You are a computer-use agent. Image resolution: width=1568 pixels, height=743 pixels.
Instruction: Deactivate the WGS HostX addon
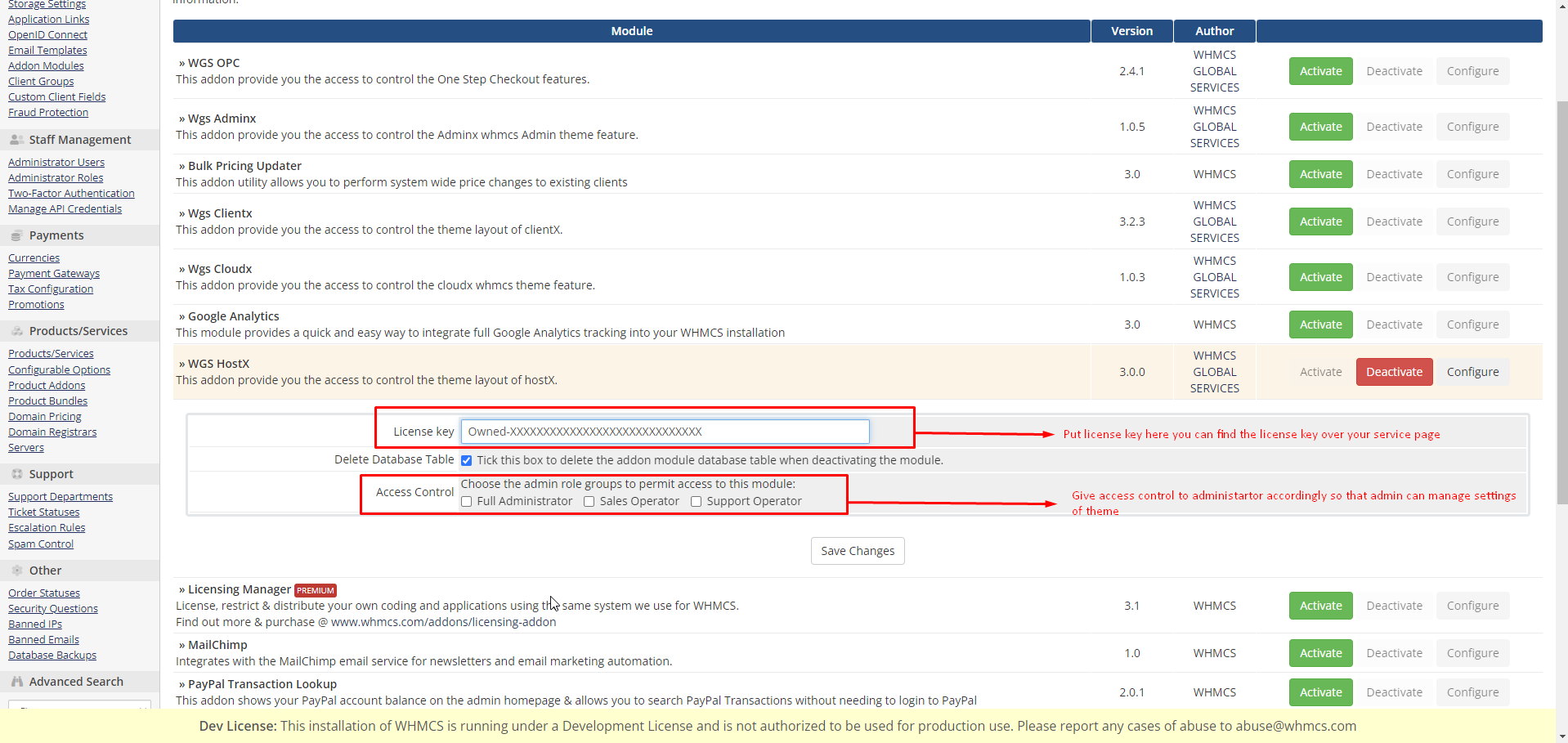point(1394,372)
